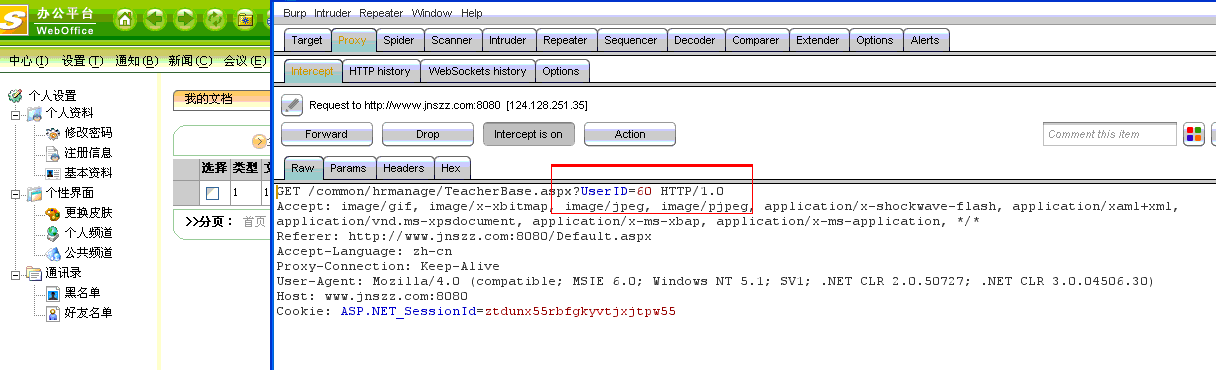Click the 修改密码 tree item

click(x=88, y=133)
